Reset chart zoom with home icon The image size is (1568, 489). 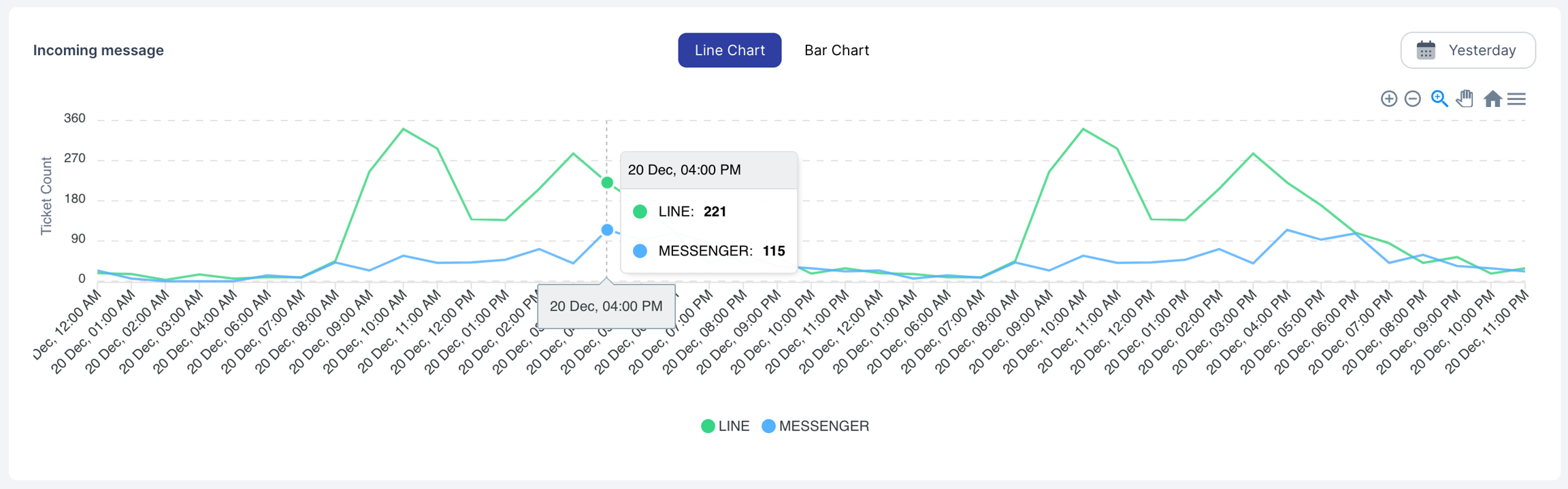click(1492, 99)
